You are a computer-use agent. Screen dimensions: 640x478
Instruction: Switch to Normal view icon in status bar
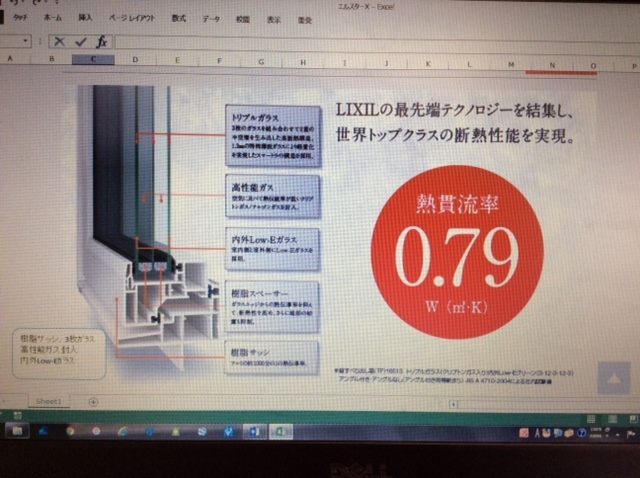pos(591,419)
